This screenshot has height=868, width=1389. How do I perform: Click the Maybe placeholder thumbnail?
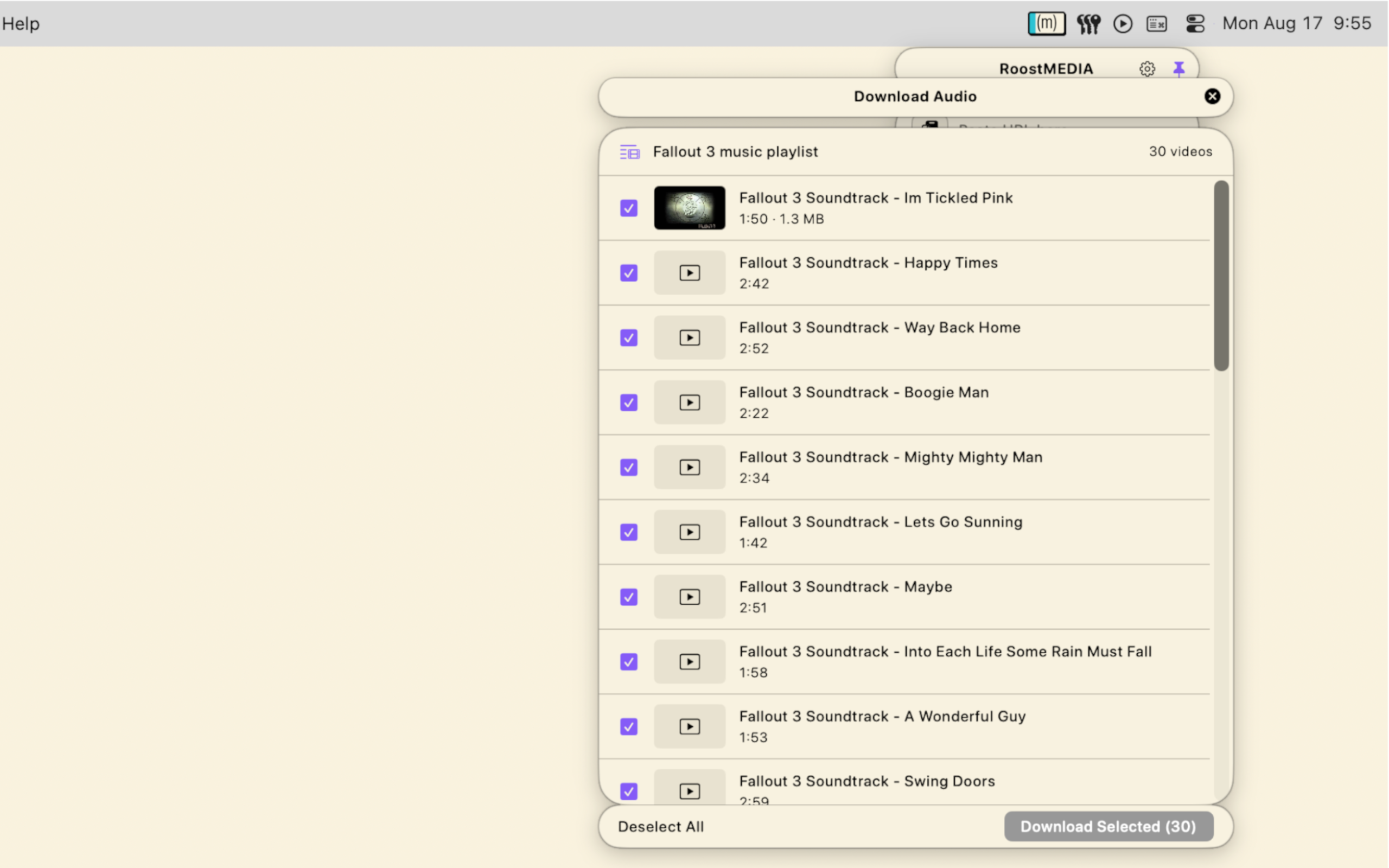[689, 597]
